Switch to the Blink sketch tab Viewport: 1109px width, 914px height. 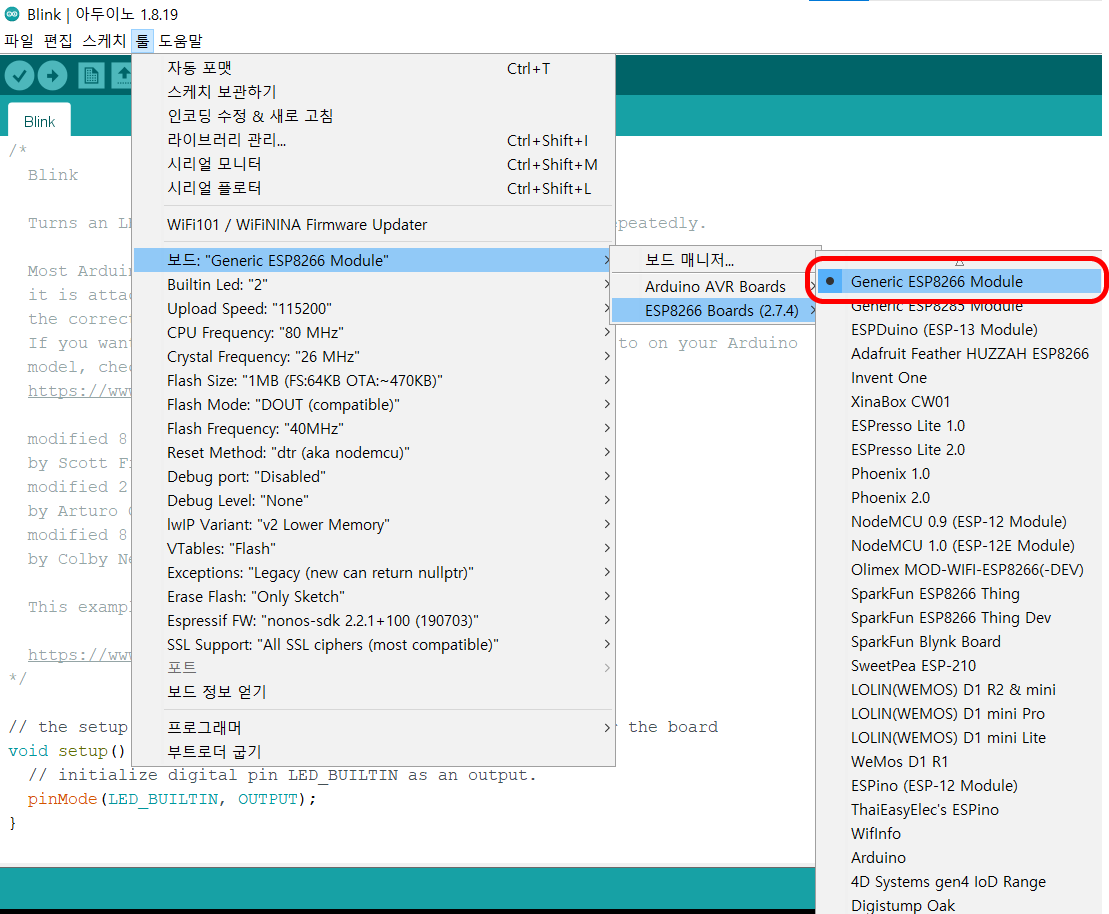pyautogui.click(x=40, y=122)
